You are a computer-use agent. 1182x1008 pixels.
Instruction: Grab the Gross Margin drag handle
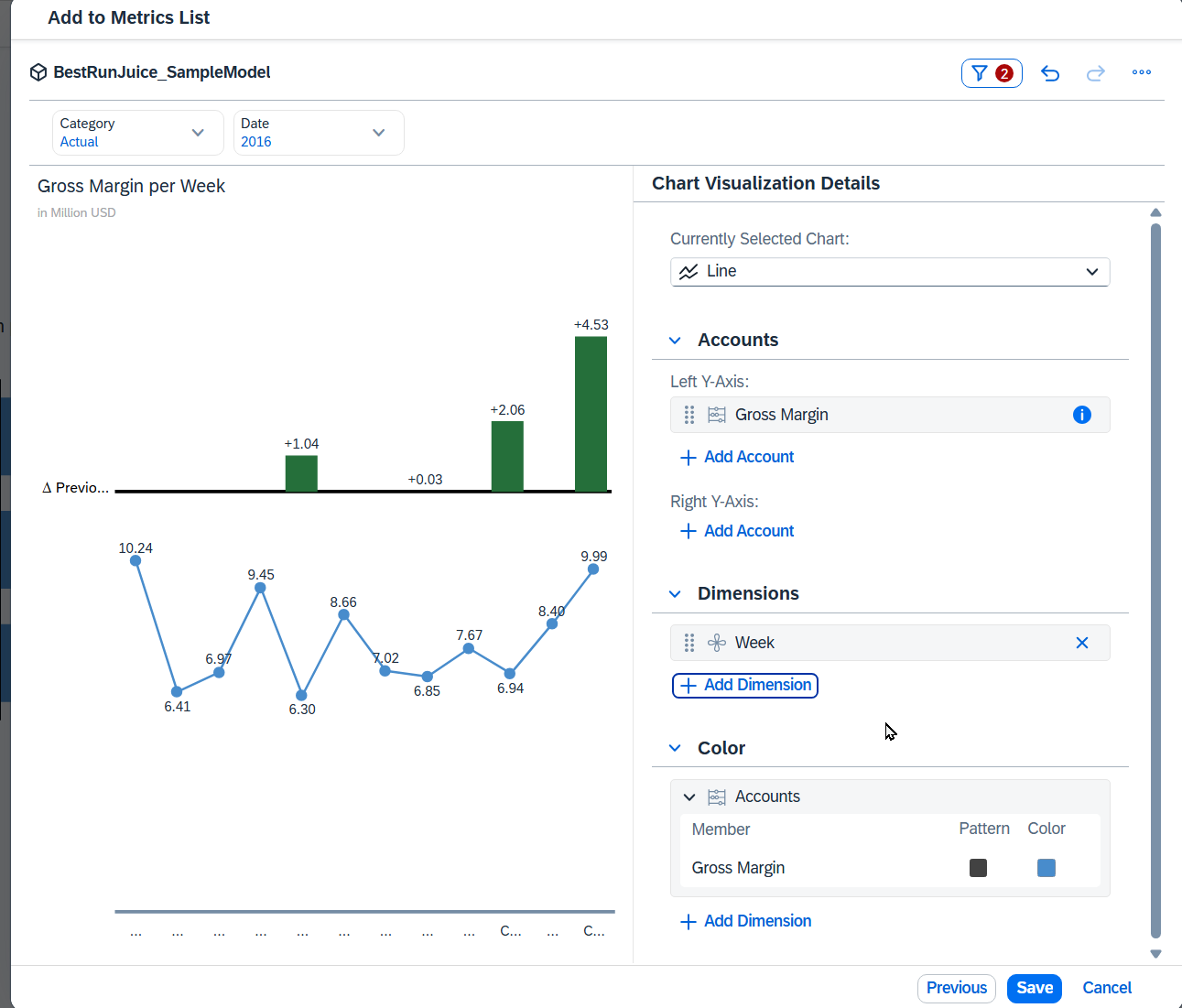pyautogui.click(x=689, y=415)
